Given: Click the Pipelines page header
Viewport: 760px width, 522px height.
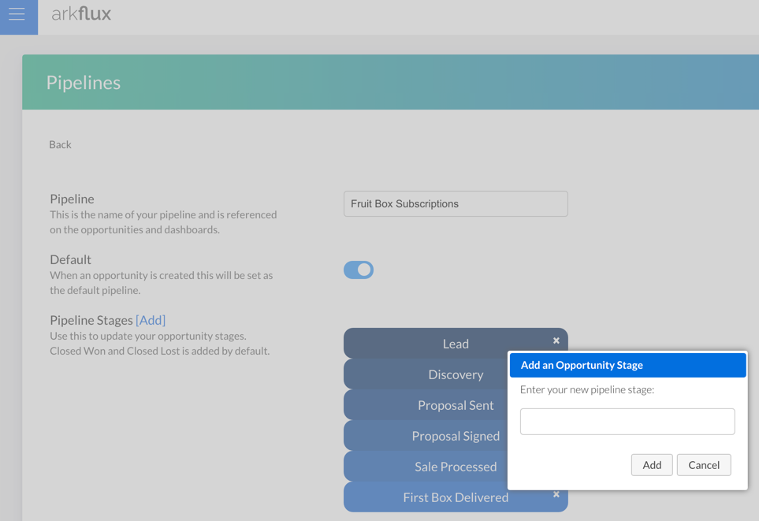Looking at the screenshot, I should (x=83, y=83).
